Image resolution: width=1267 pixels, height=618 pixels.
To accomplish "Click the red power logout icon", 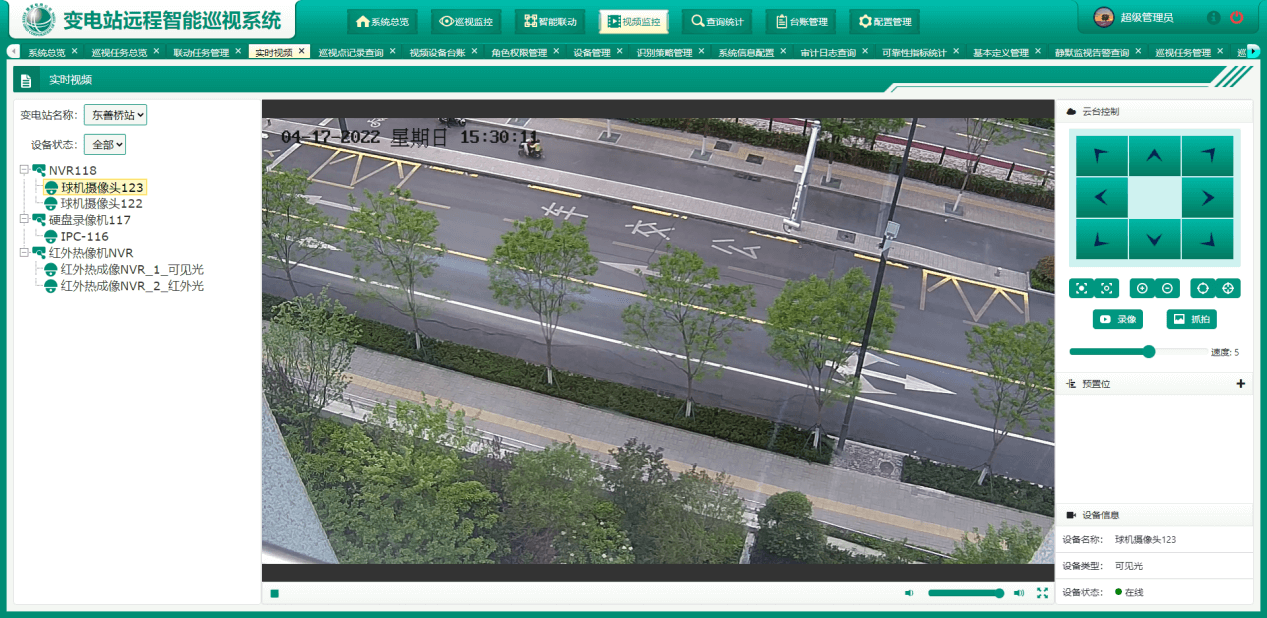I will (x=1236, y=18).
